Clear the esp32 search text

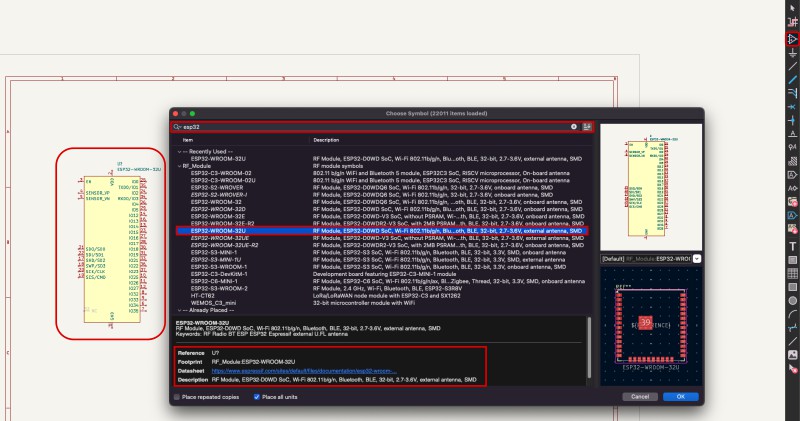tap(573, 127)
